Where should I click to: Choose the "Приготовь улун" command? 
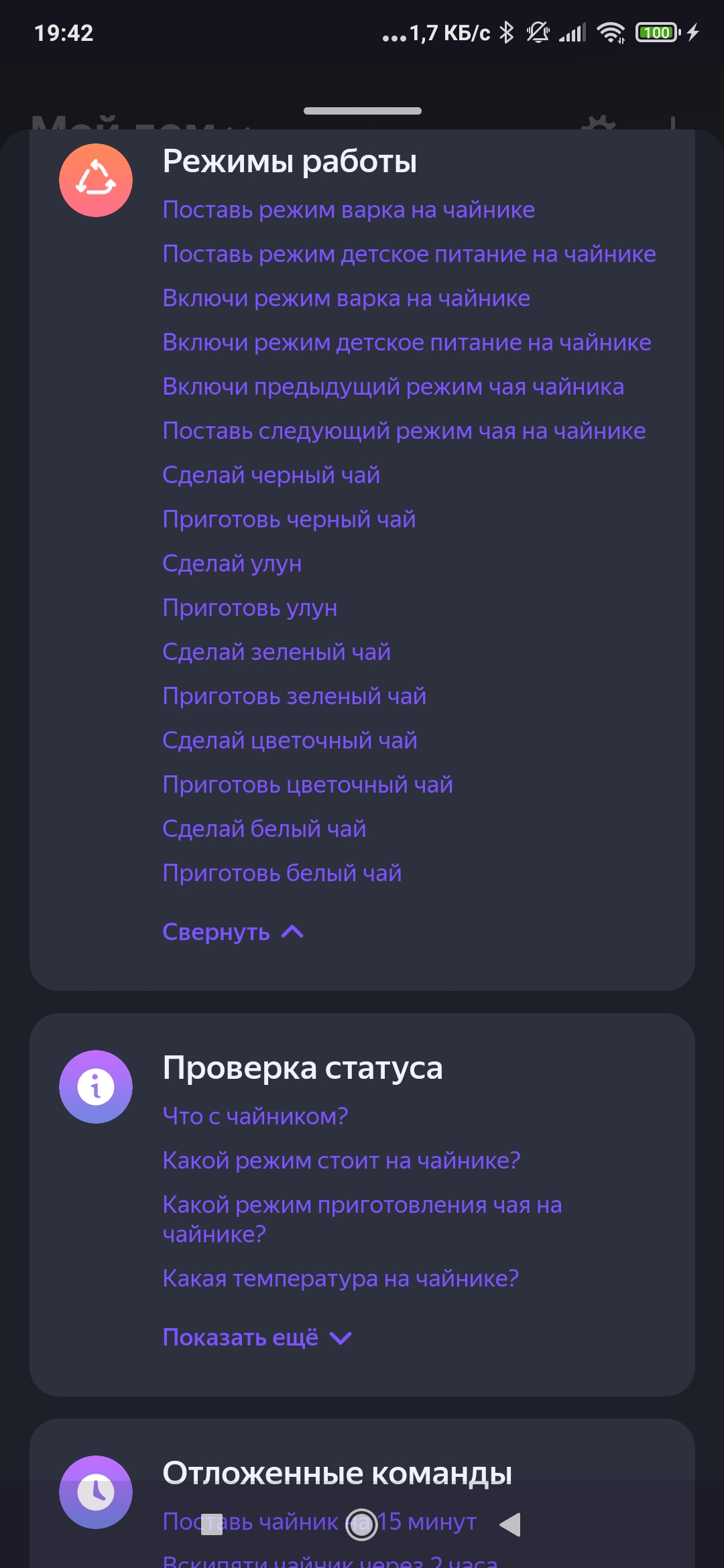point(249,608)
